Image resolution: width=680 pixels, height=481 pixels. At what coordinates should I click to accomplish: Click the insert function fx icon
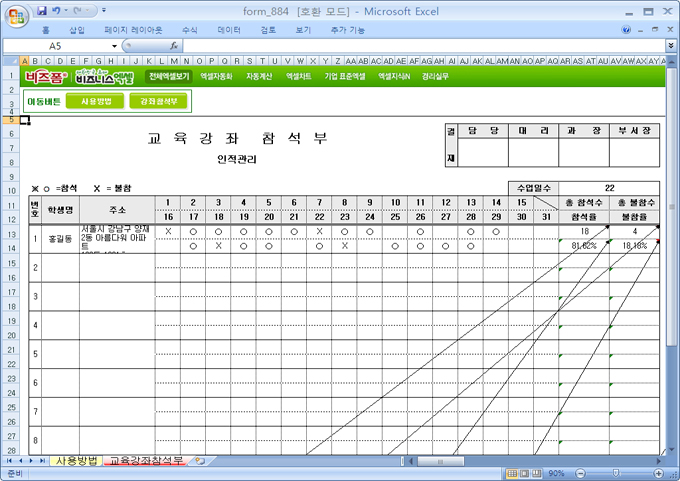tap(174, 46)
